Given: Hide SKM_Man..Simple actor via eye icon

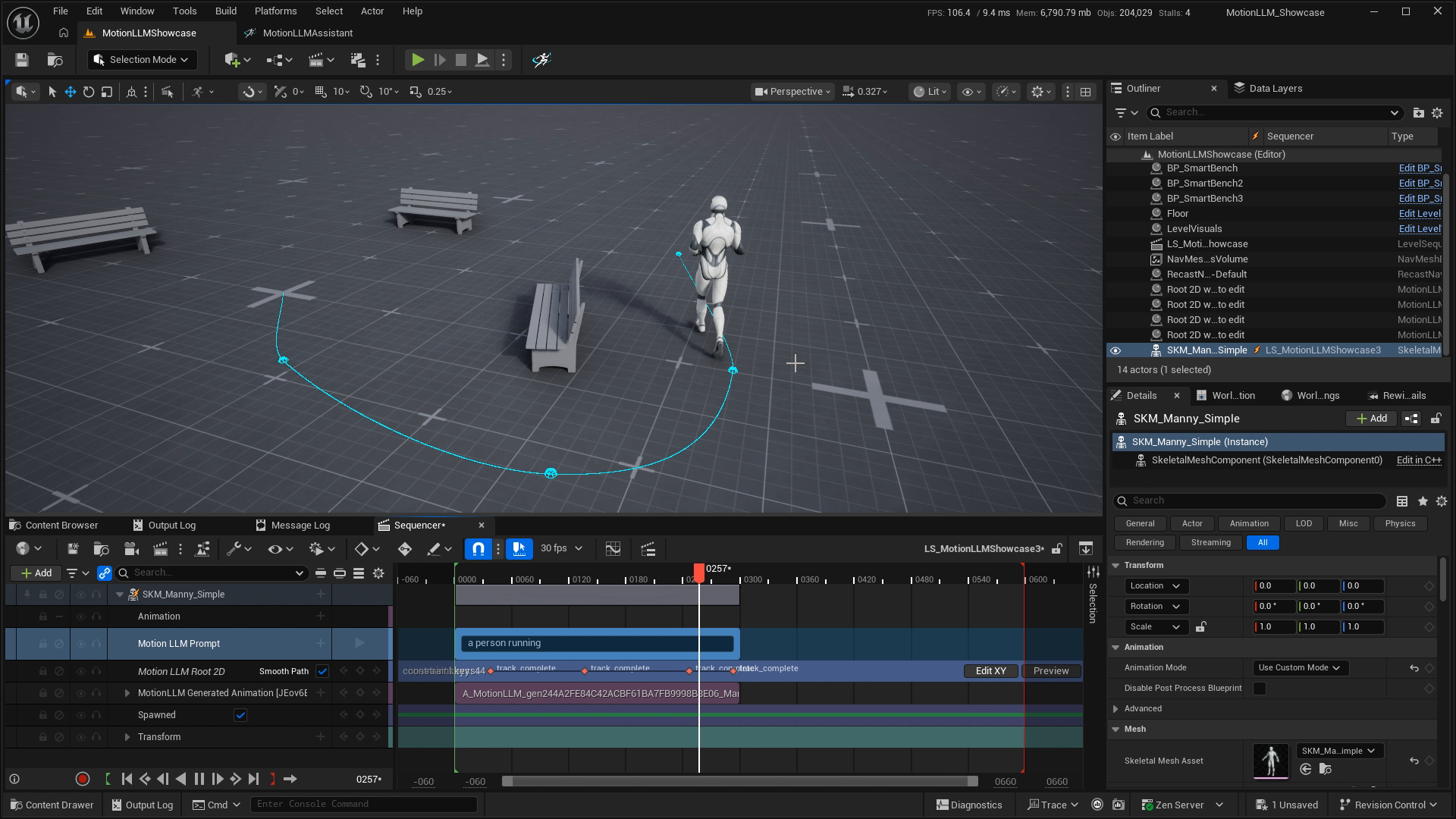Looking at the screenshot, I should pos(1116,350).
